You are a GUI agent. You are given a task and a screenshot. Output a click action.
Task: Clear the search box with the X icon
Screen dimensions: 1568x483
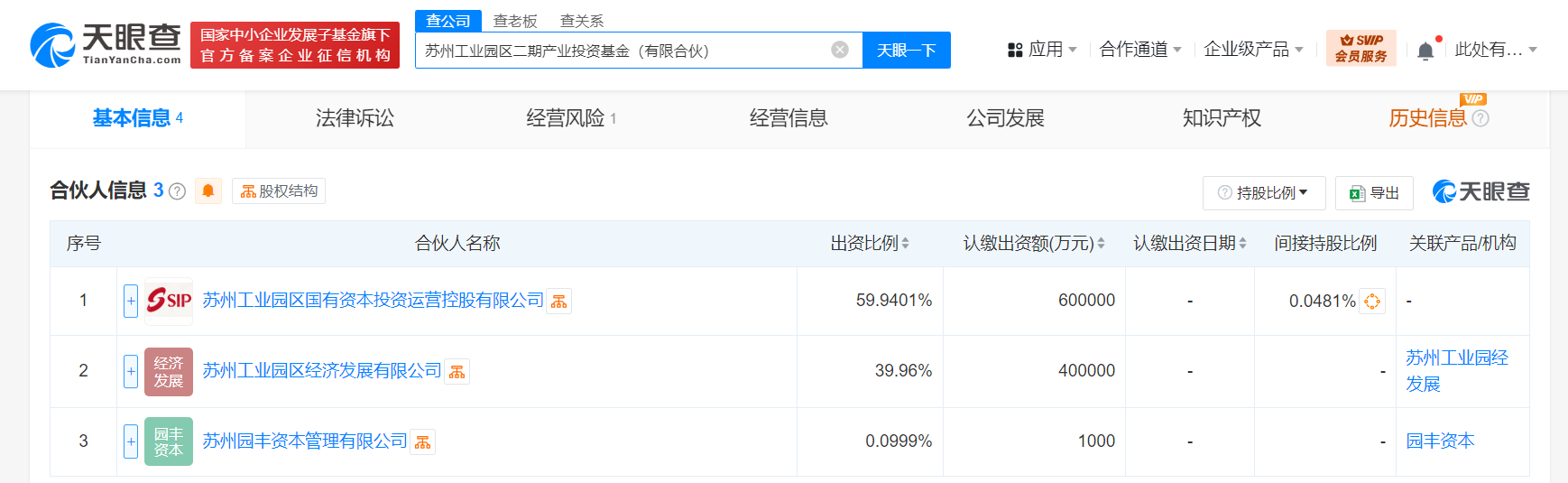point(840,50)
